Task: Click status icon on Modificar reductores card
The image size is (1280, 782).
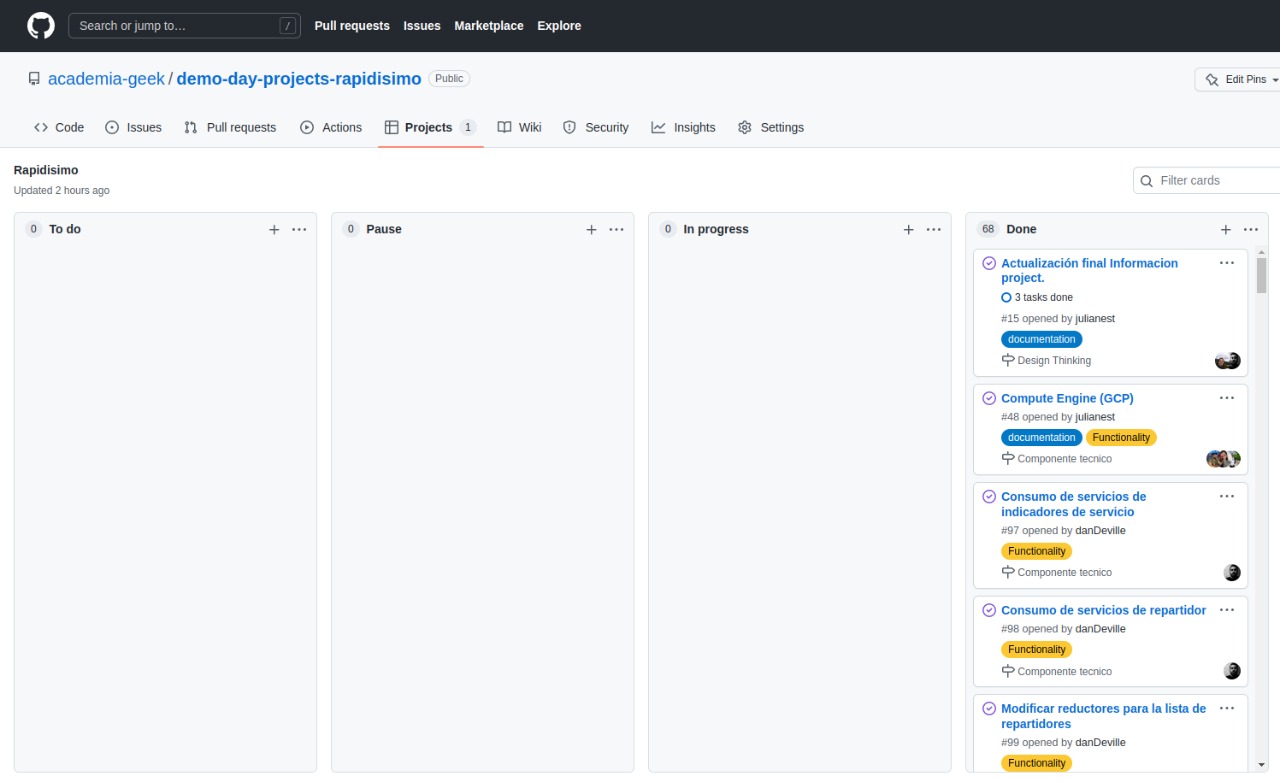Action: click(989, 708)
